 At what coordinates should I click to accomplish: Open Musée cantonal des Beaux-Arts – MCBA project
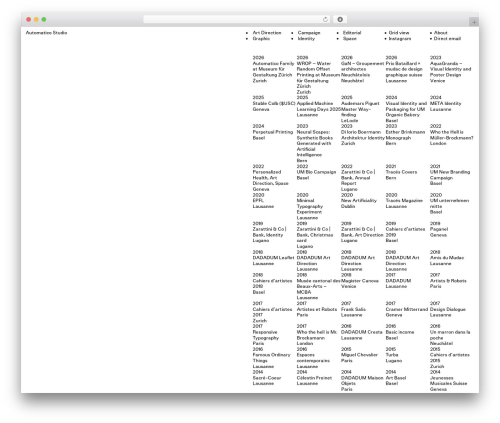(x=318, y=286)
